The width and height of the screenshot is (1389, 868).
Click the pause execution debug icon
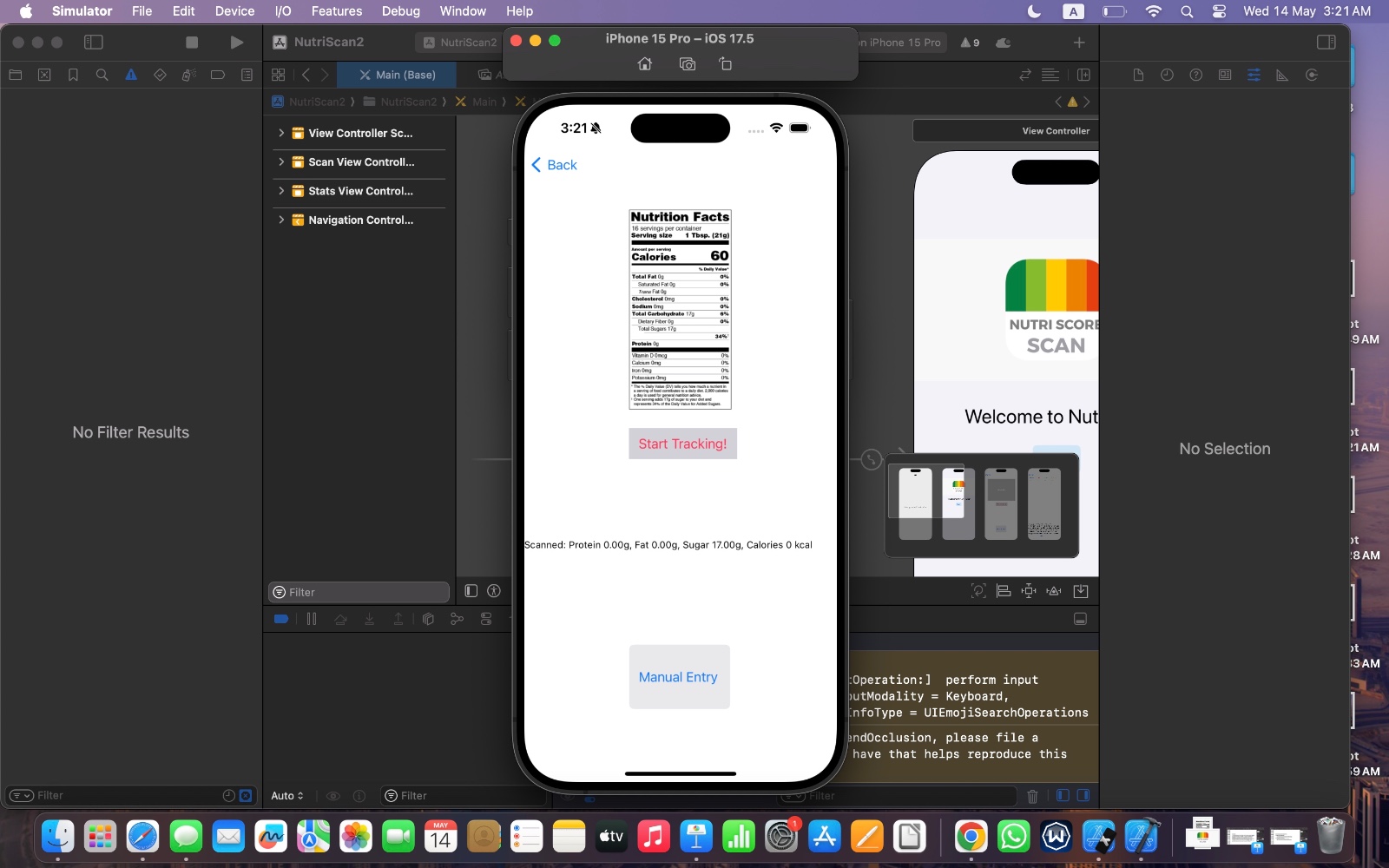click(312, 619)
